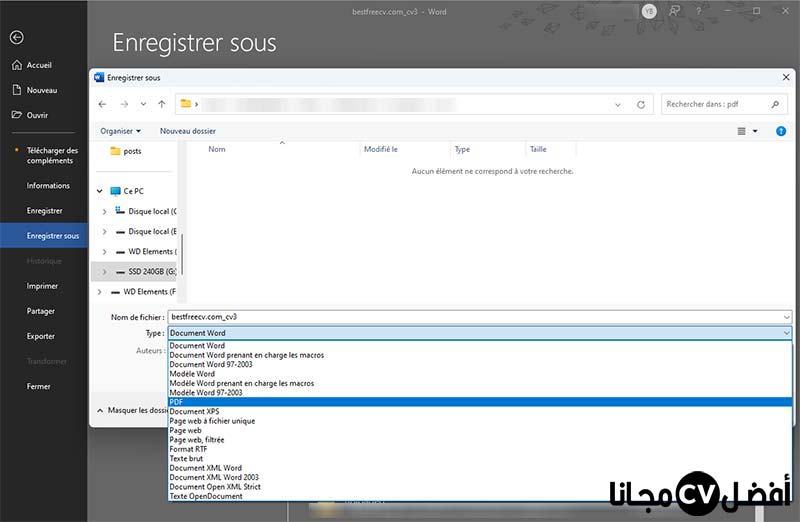800x522 pixels.
Task: Select the posts folder in tree
Action: coord(126,151)
